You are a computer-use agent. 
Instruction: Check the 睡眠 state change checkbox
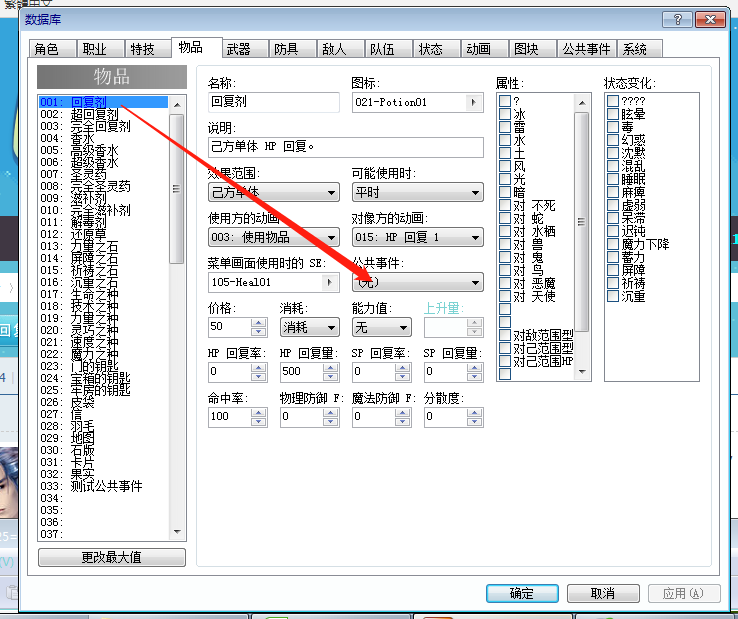click(x=613, y=179)
